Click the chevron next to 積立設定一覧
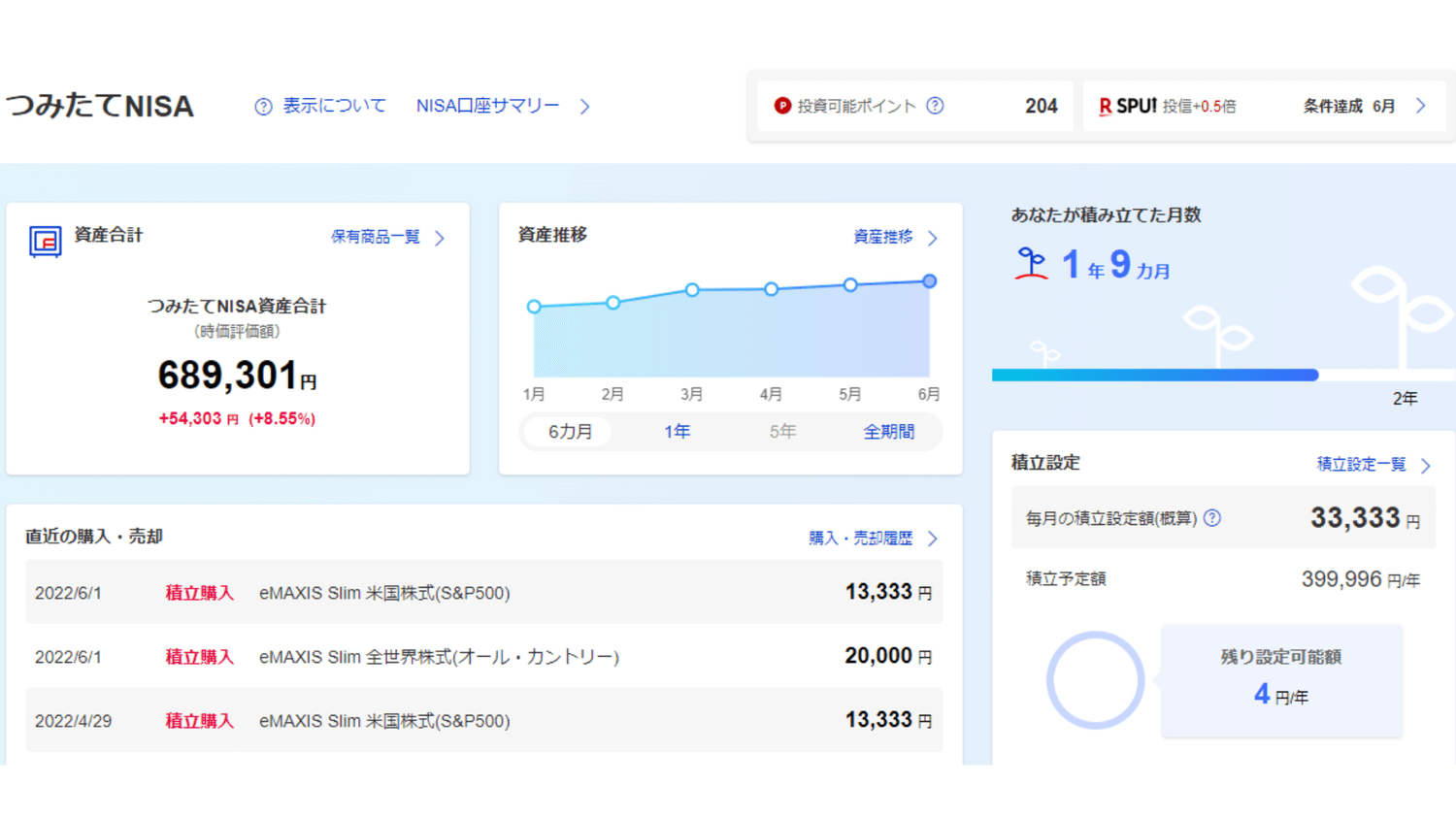The image size is (1456, 818). (x=1426, y=466)
